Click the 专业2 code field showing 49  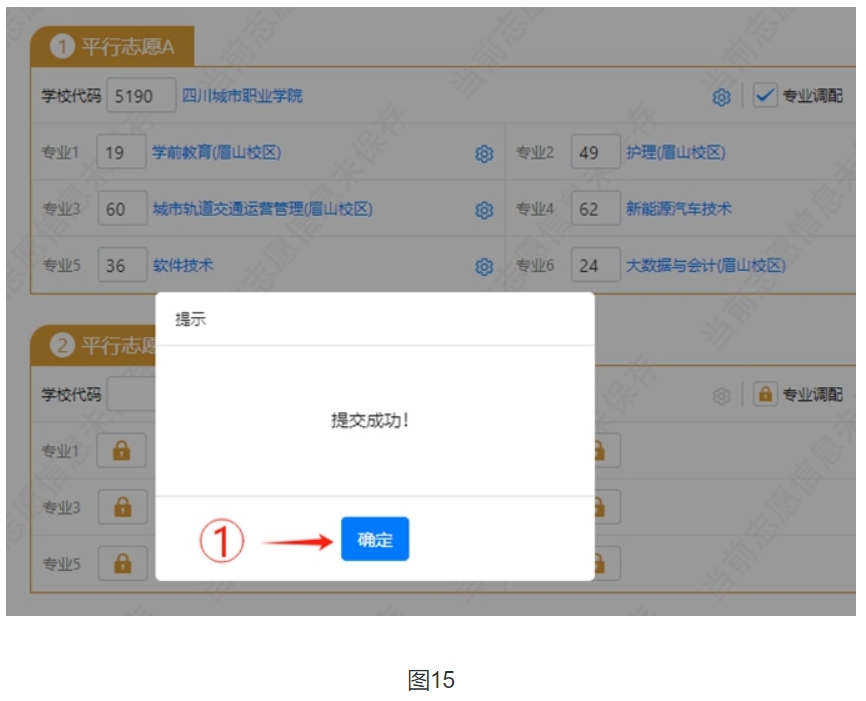click(x=596, y=153)
